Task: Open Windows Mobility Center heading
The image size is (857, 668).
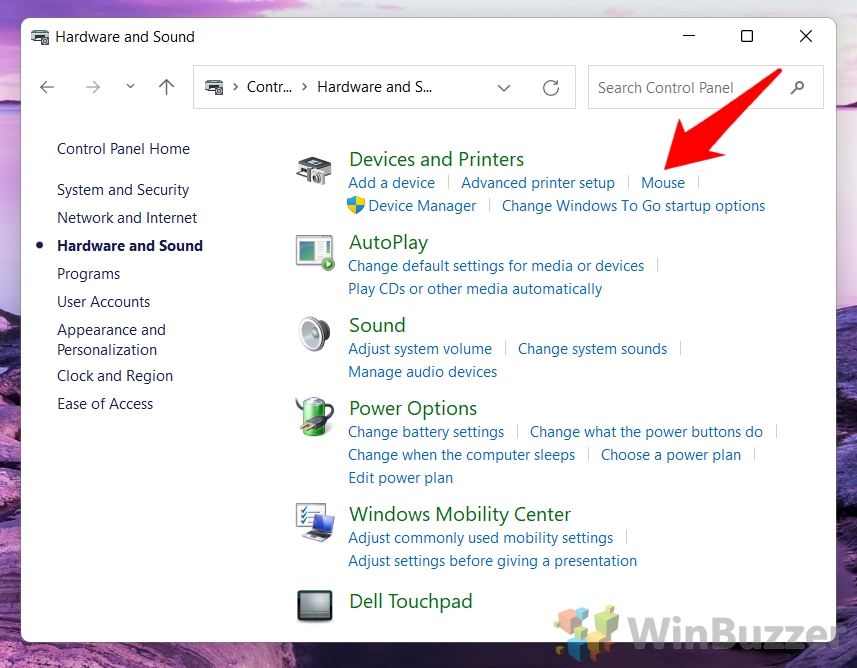Action: (460, 514)
